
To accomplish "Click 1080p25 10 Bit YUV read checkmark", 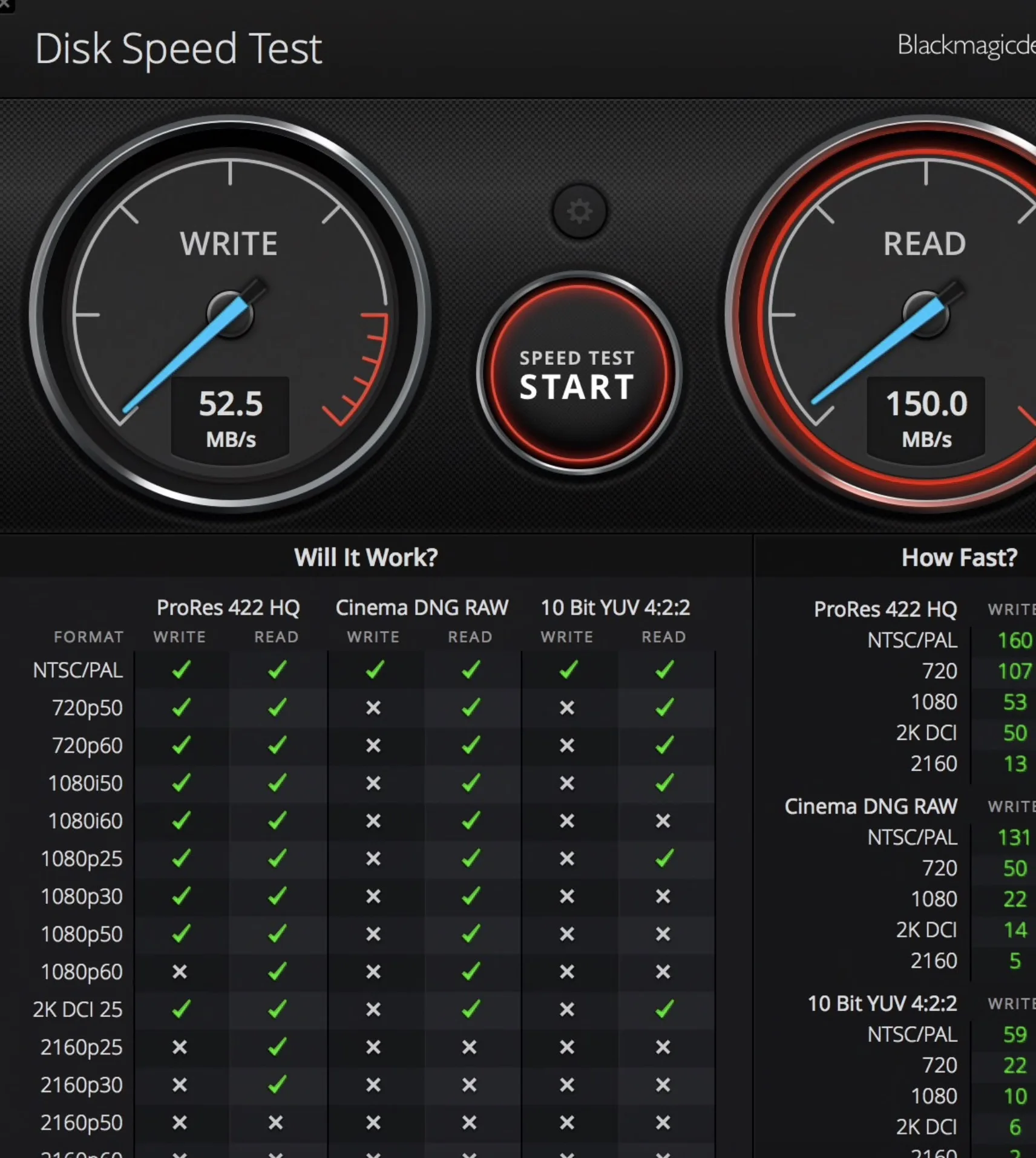I will click(x=664, y=859).
